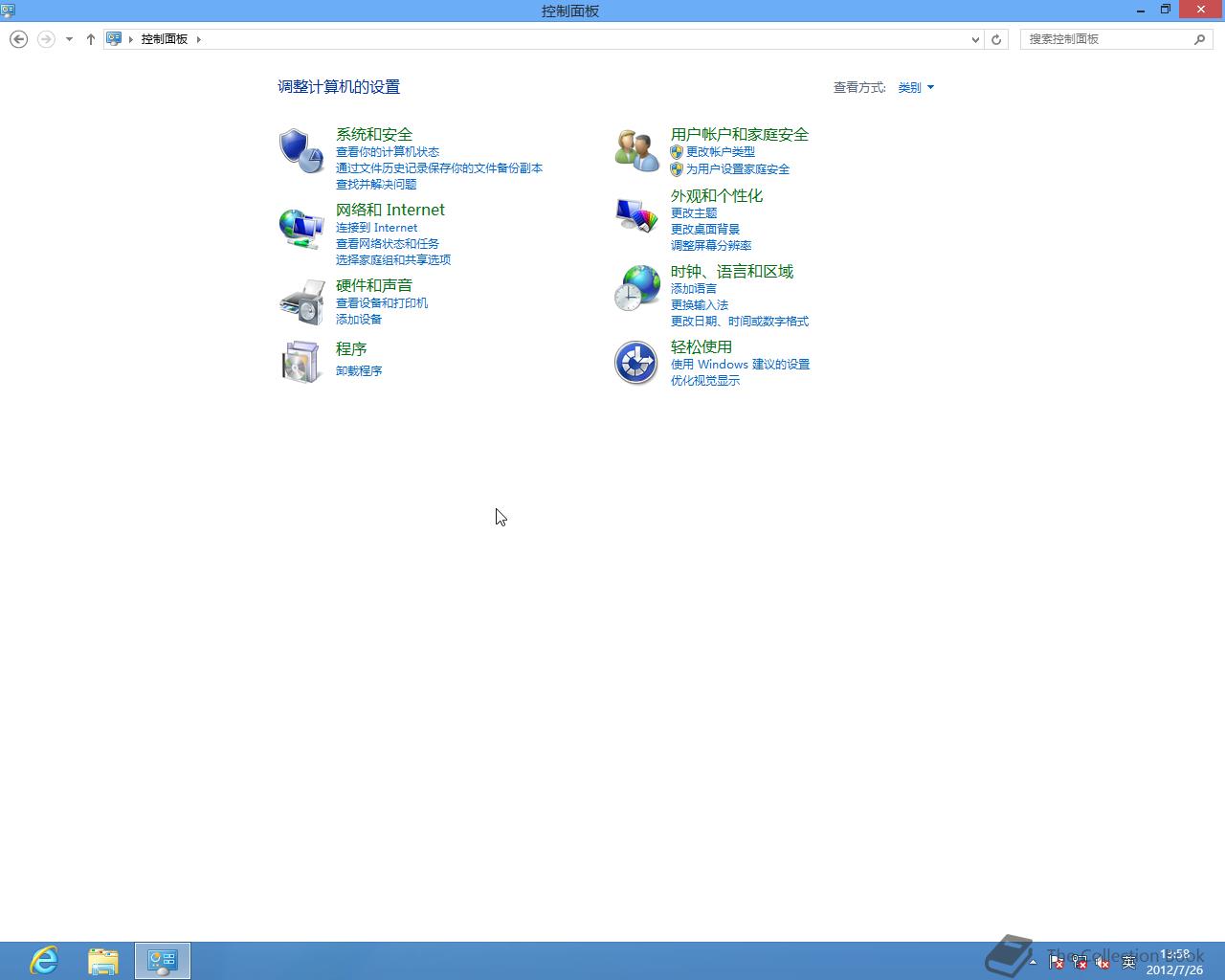Expand root arrow before 控制面板 breadcrumb
The height and width of the screenshot is (980, 1225).
click(x=131, y=39)
